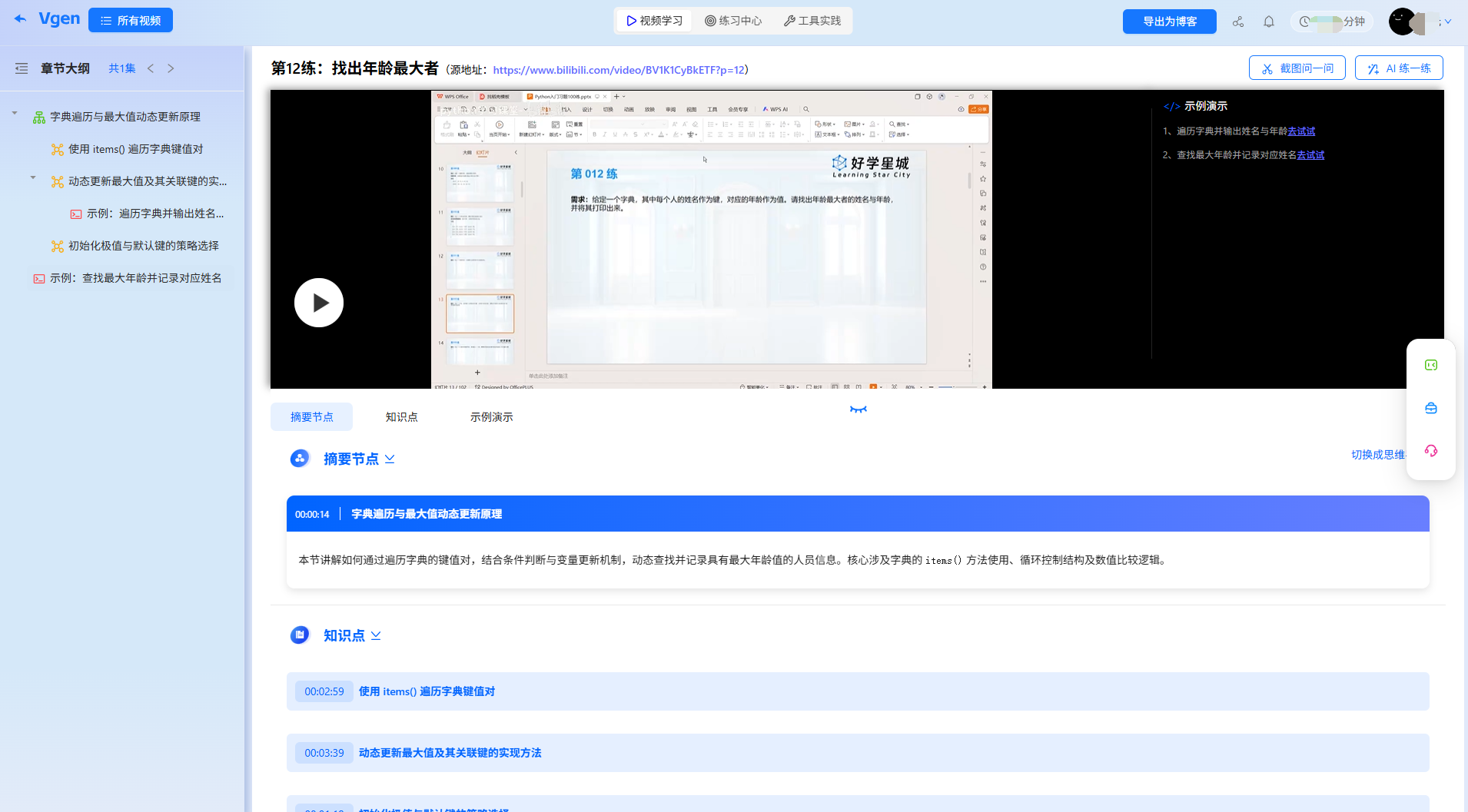This screenshot has height=812, width=1468.
Task: Go to previous episode arrow
Action: [x=151, y=68]
